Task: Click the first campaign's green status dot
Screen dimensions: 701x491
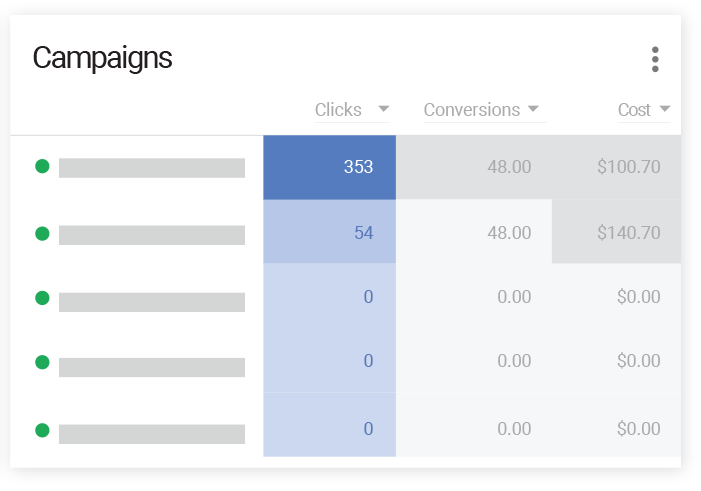Action: pos(42,167)
